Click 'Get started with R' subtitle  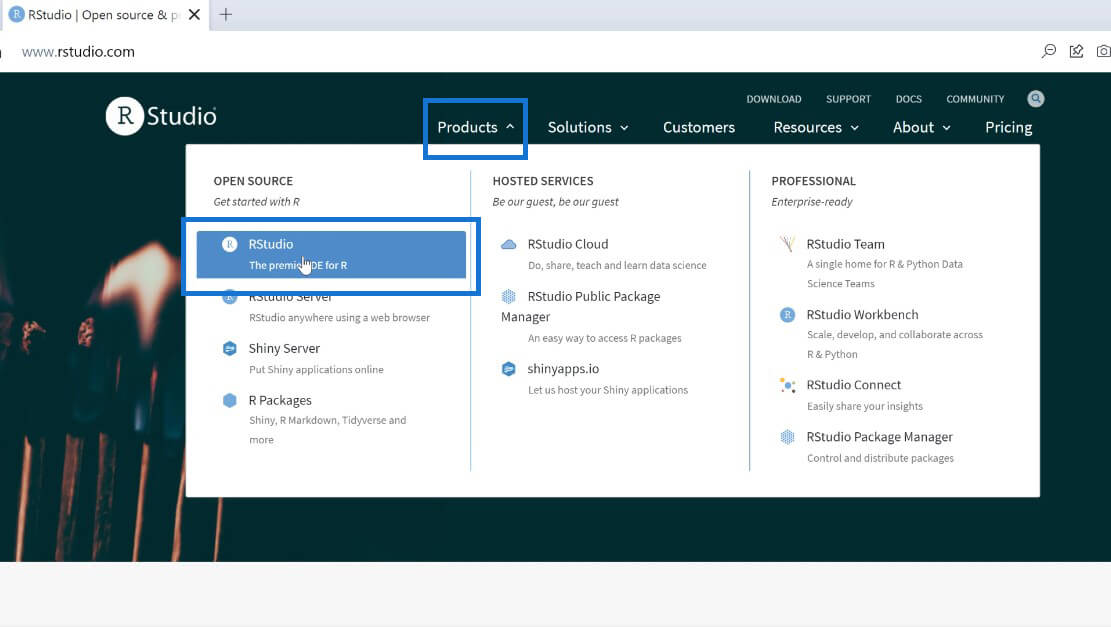(x=256, y=202)
